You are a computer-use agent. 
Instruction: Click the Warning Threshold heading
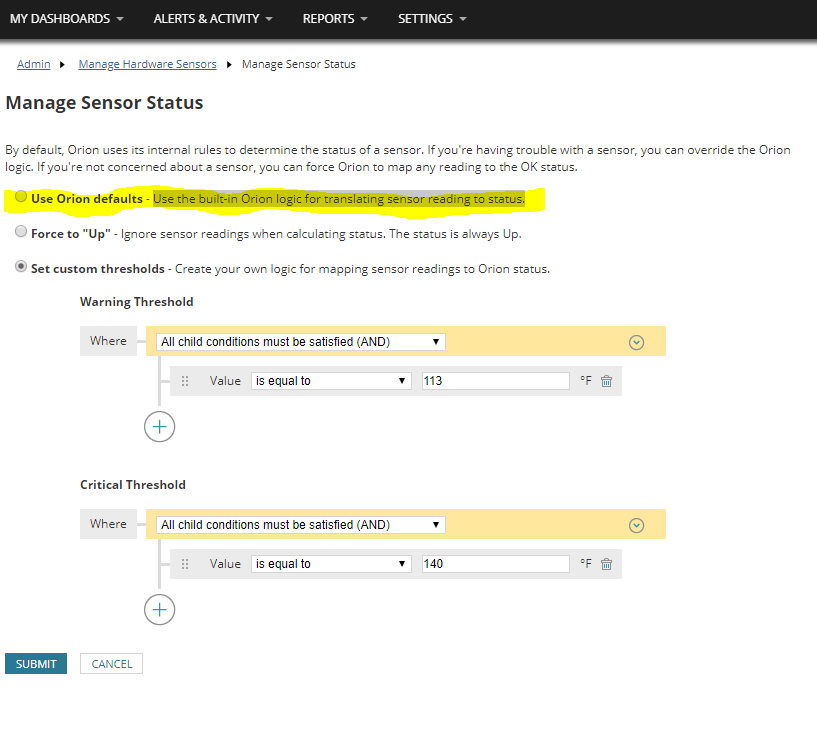point(137,302)
